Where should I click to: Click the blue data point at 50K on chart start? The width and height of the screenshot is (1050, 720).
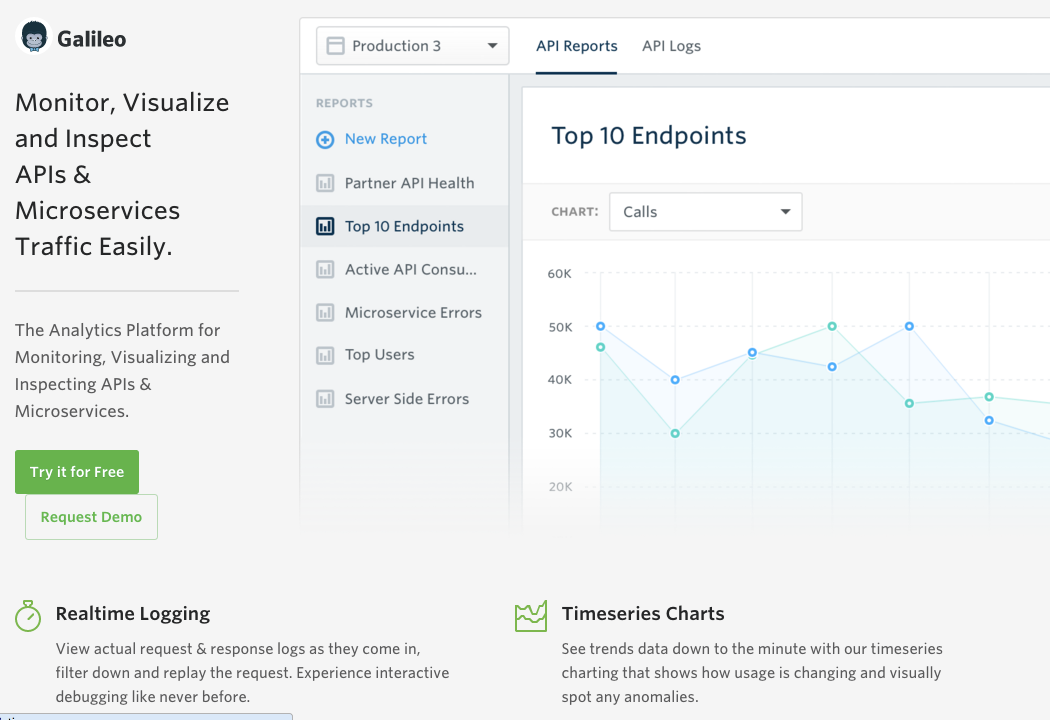point(601,326)
